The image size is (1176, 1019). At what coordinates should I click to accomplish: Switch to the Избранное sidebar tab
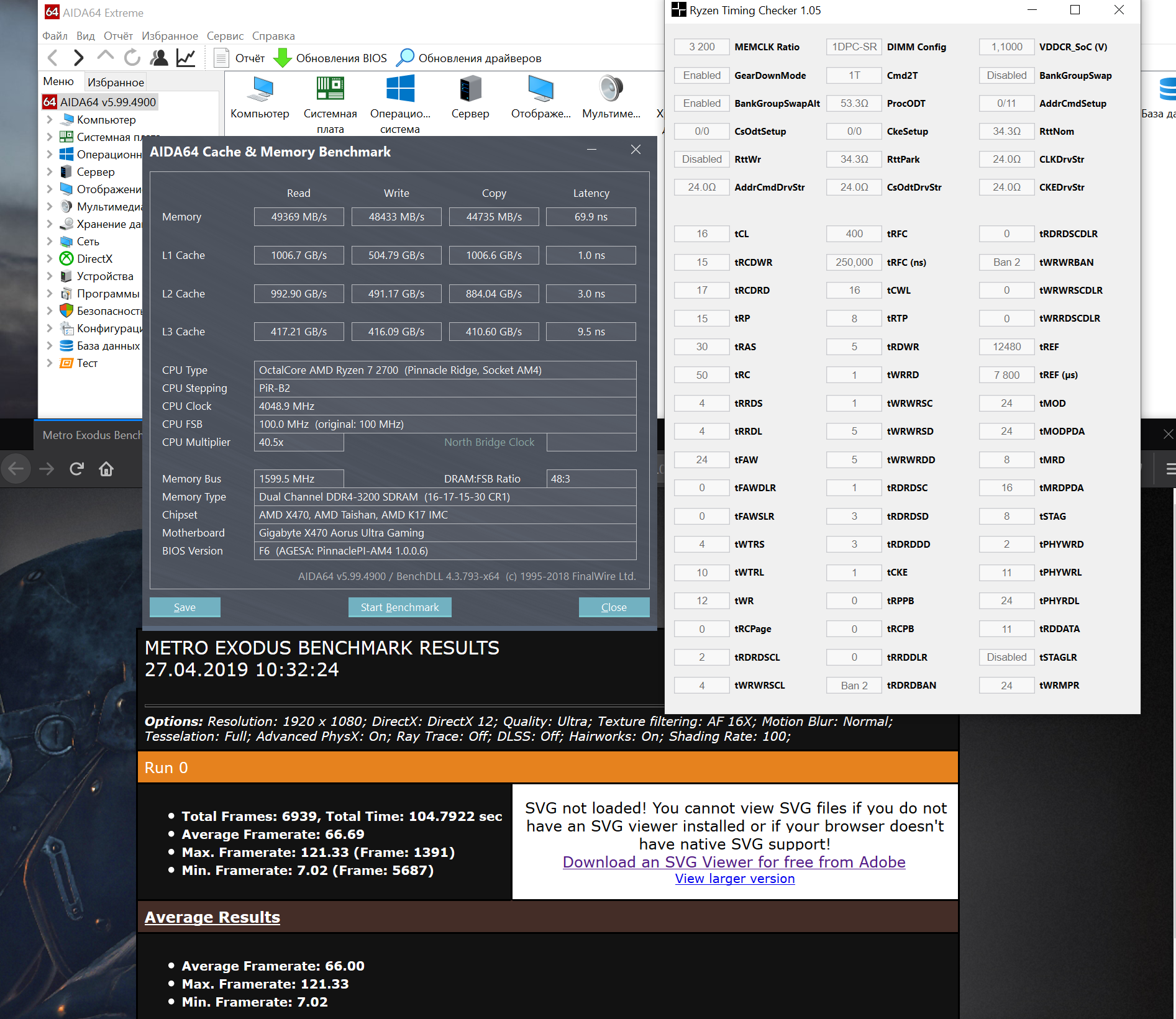(116, 83)
